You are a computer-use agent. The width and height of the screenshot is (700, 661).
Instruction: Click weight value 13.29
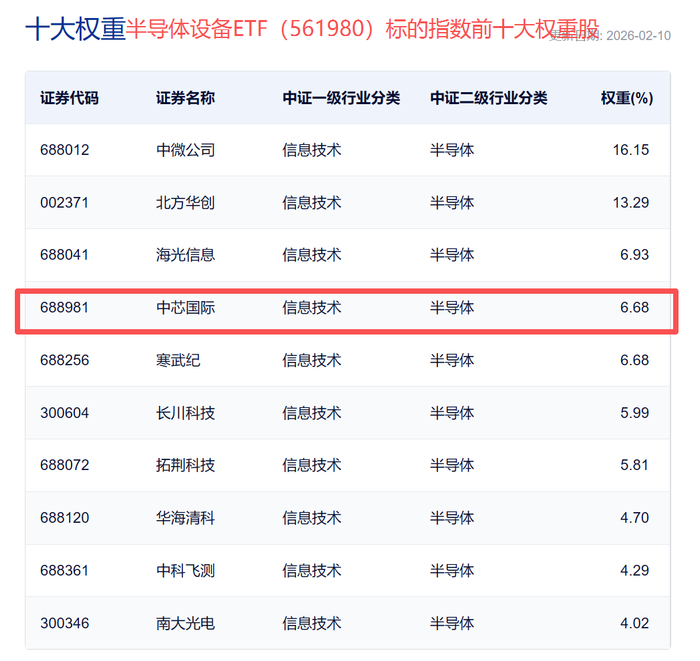631,203
